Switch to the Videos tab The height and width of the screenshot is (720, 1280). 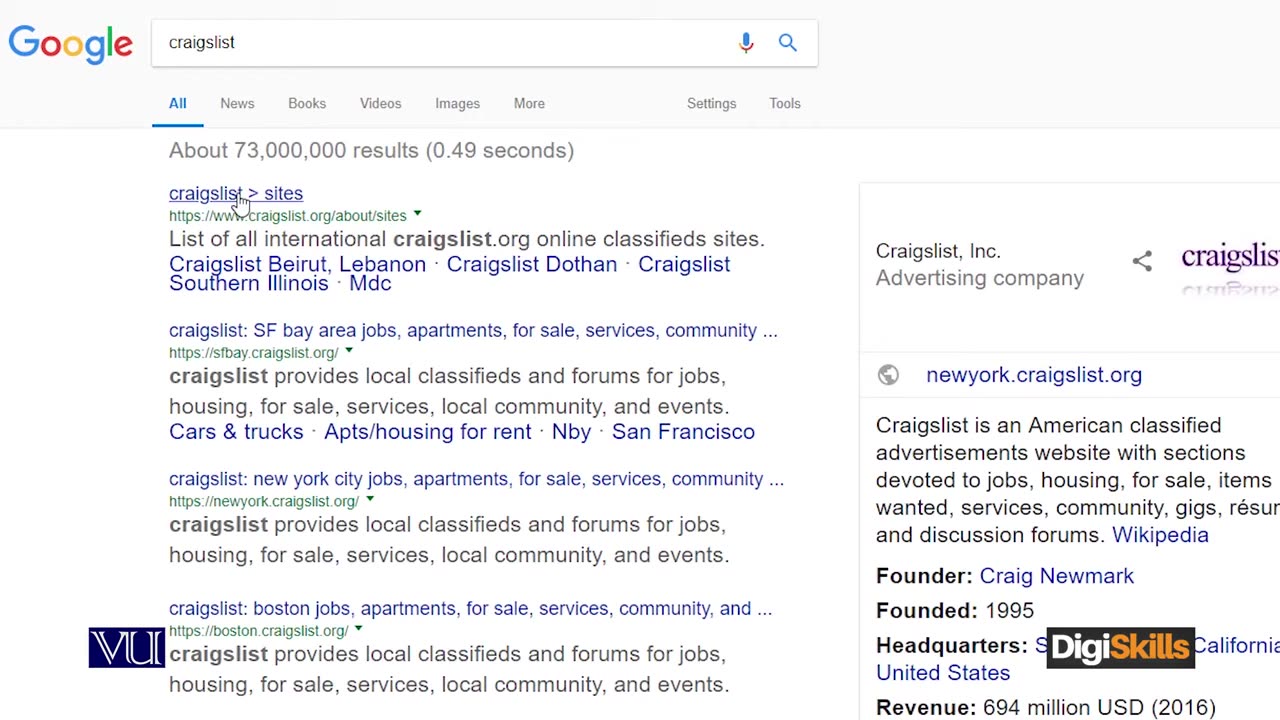pos(380,103)
